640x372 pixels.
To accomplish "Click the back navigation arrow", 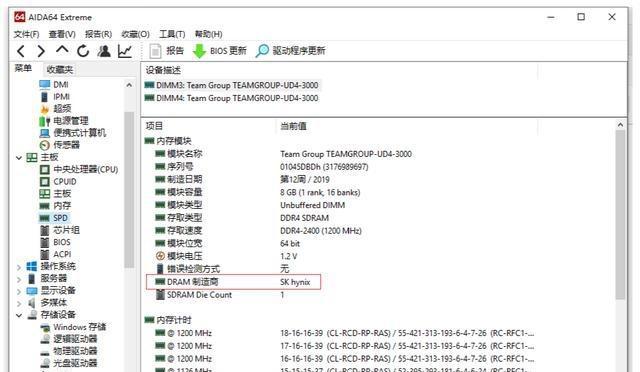I will click(21, 51).
